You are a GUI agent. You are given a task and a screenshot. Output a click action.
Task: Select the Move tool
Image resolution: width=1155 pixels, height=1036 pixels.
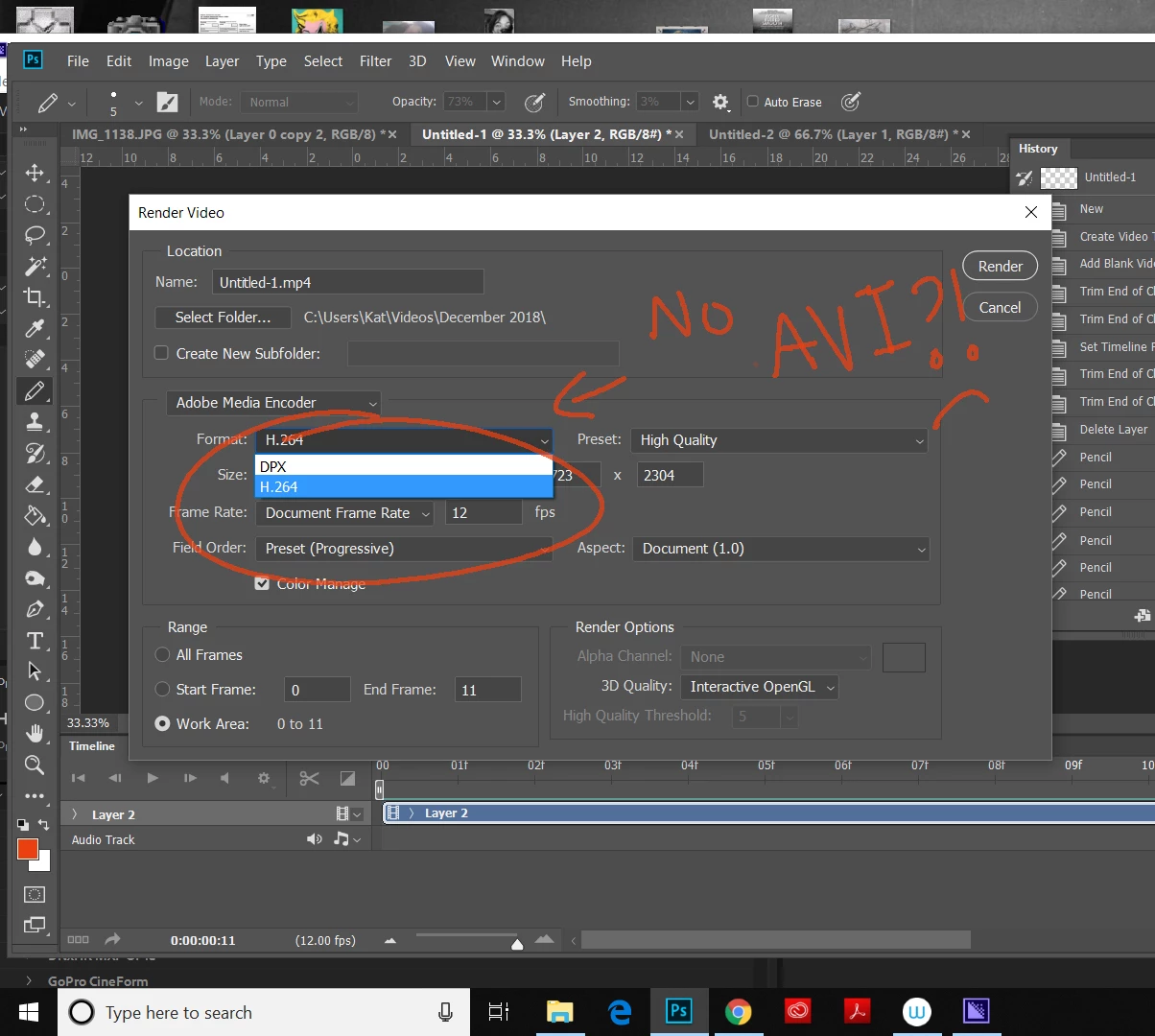pos(35,173)
